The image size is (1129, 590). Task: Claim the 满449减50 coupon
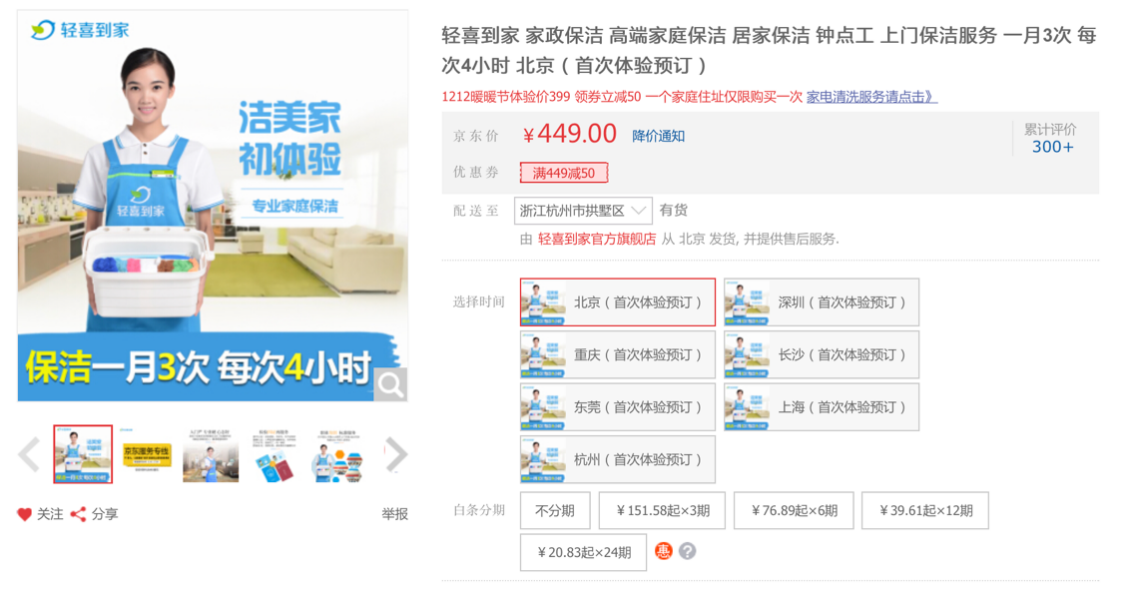pyautogui.click(x=564, y=173)
